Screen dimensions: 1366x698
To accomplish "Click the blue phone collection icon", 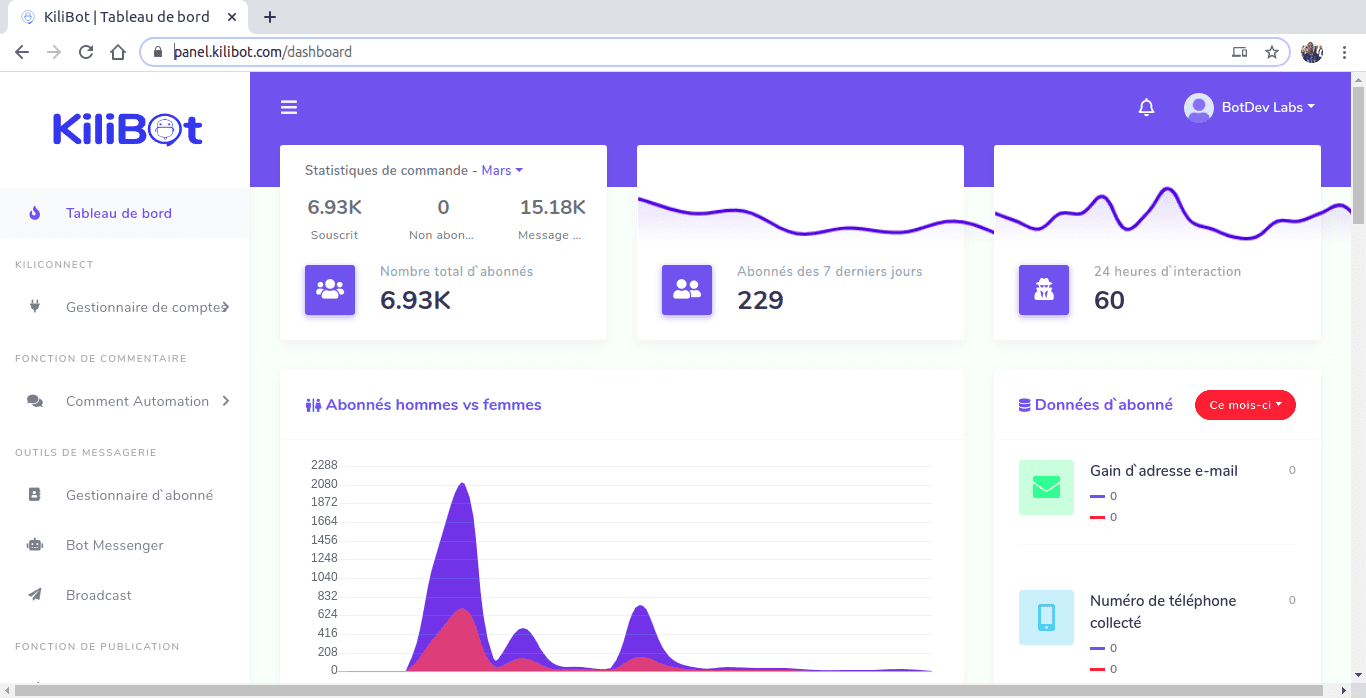I will click(1046, 617).
